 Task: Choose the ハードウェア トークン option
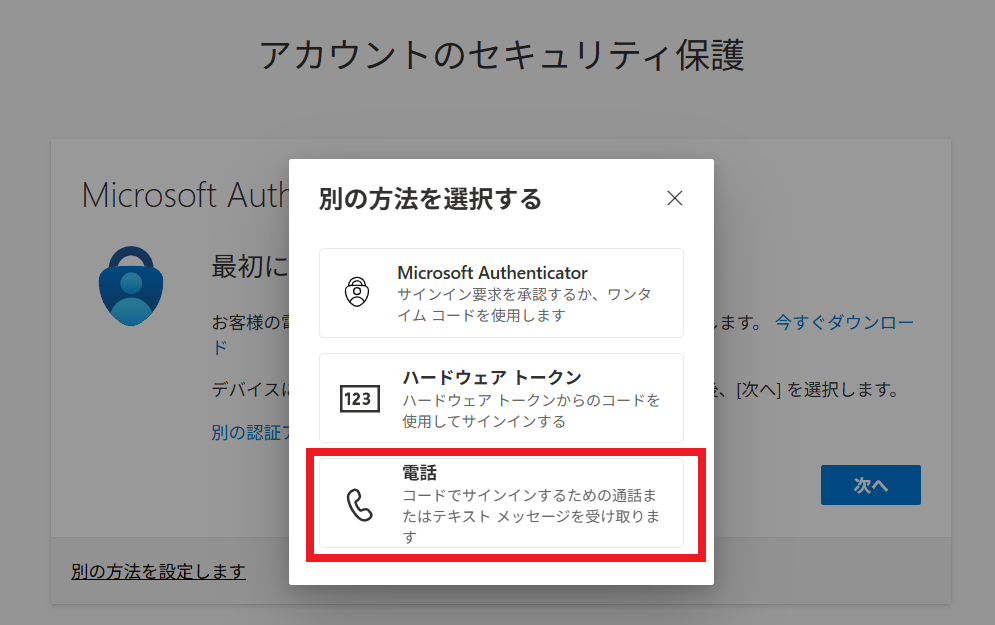pos(501,398)
